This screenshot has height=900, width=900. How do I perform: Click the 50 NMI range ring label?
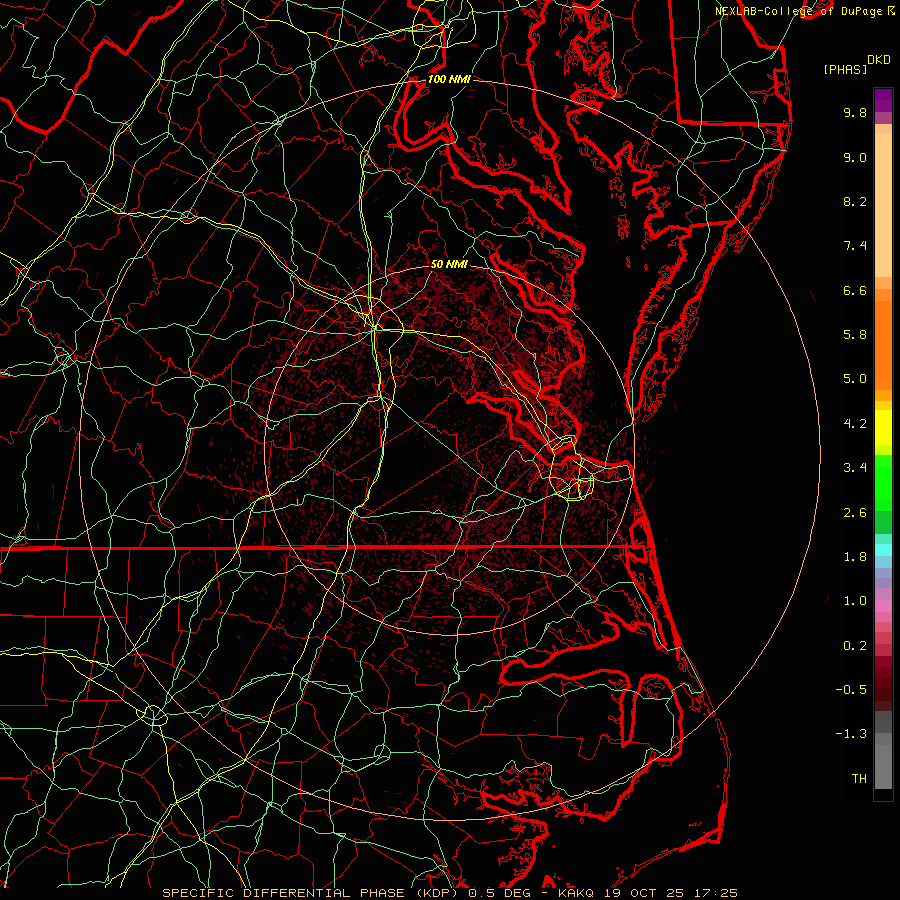pos(449,264)
